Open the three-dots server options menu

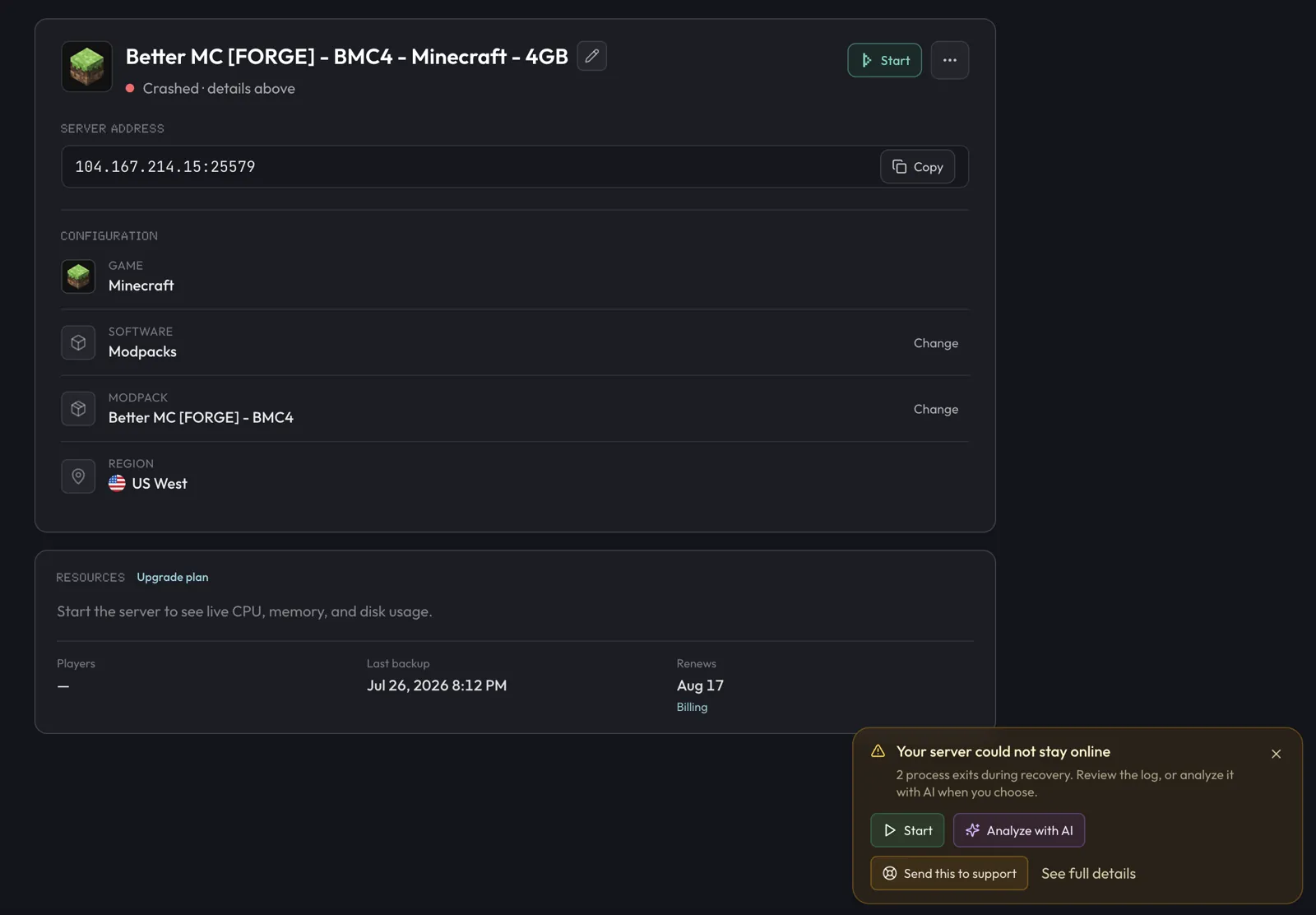pyautogui.click(x=949, y=60)
